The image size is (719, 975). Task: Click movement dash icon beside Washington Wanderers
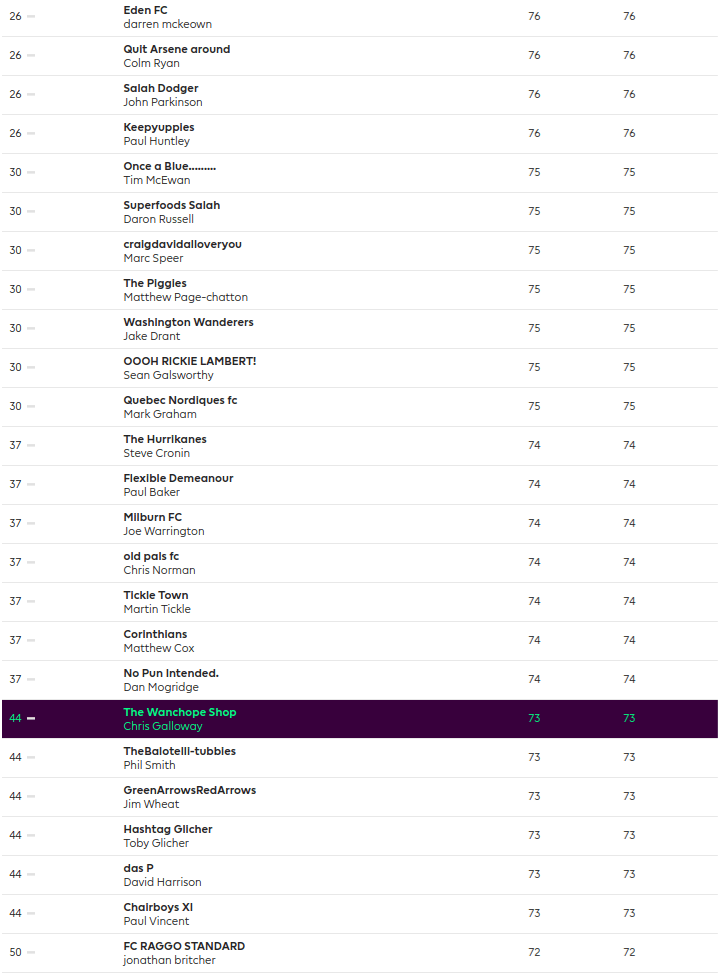(31, 329)
